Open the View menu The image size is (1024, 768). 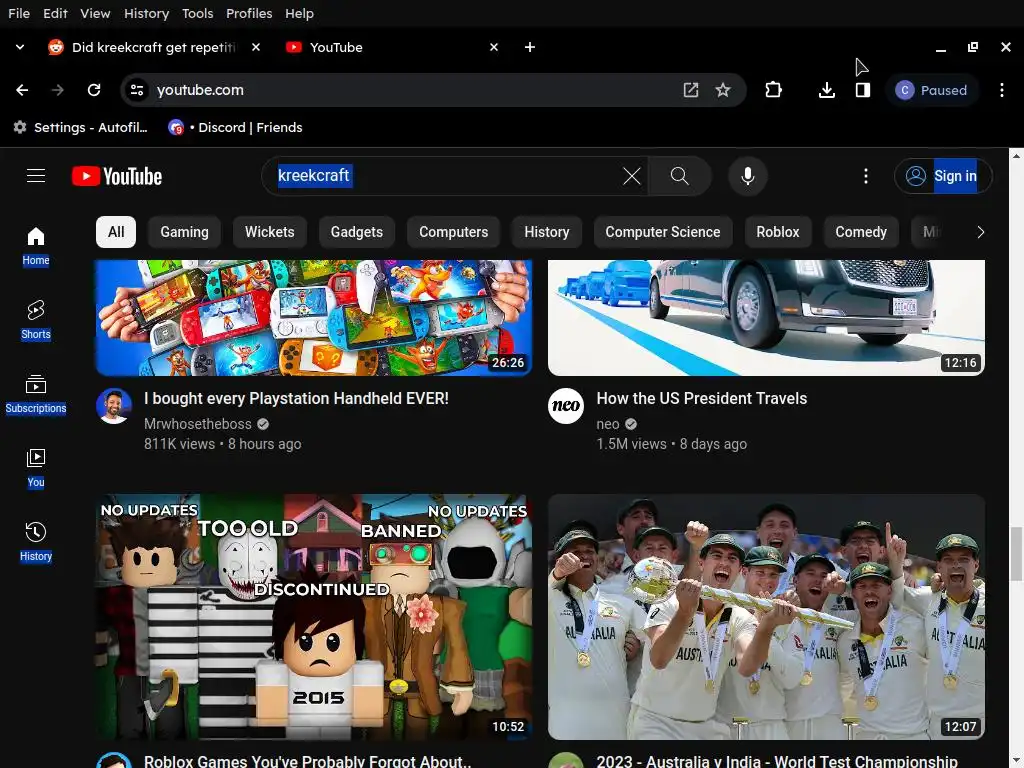(95, 13)
